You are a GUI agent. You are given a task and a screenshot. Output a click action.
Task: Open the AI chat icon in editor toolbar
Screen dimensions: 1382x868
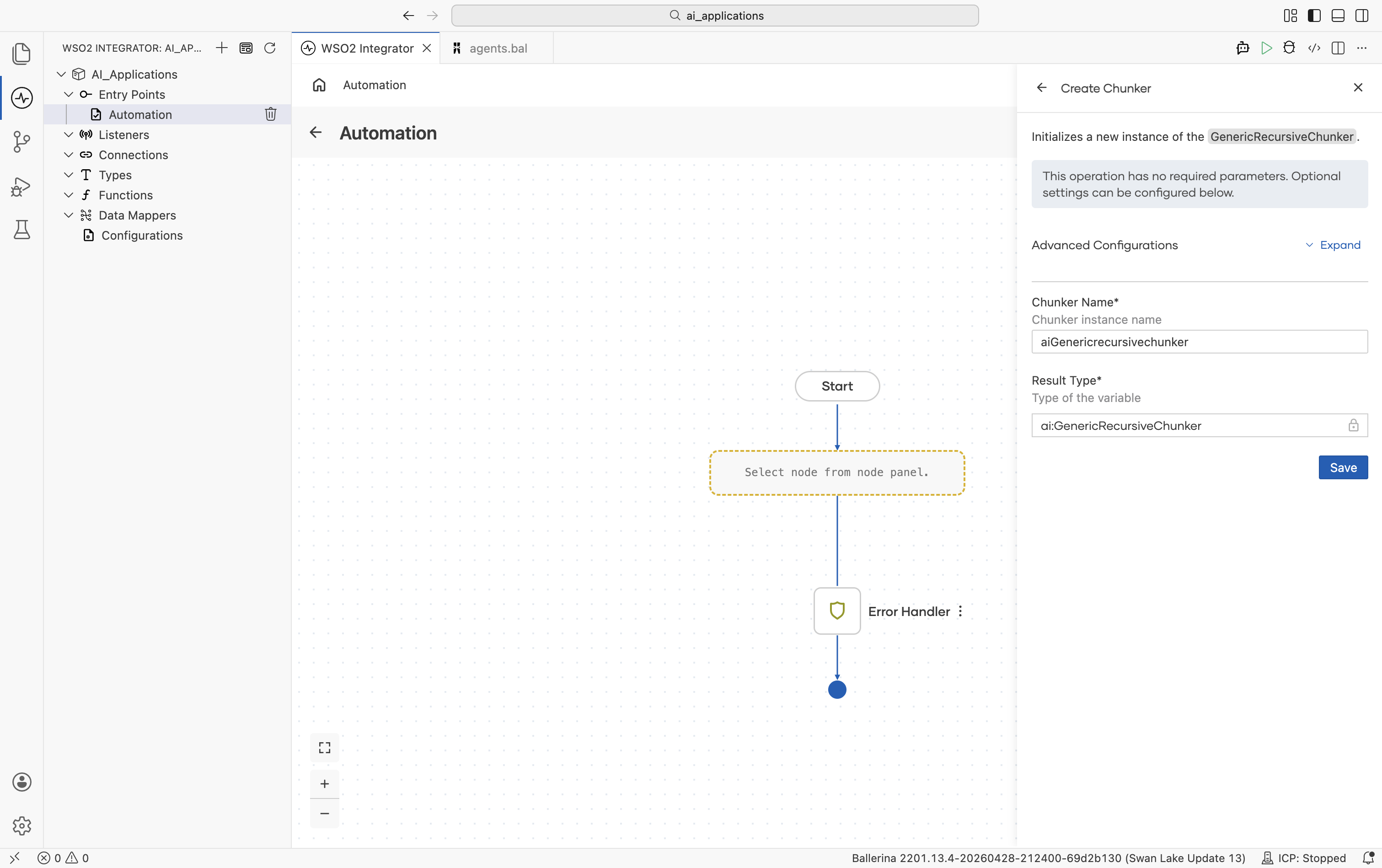click(1243, 48)
